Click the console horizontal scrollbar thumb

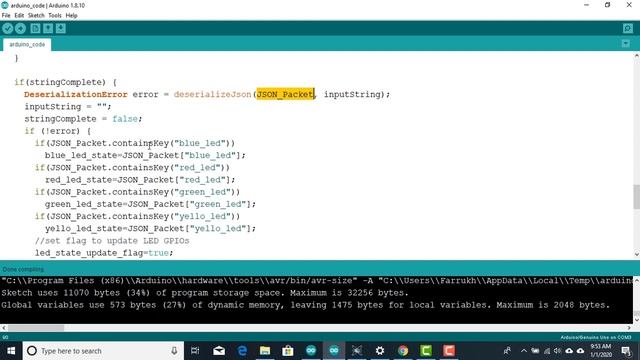(x=36, y=328)
